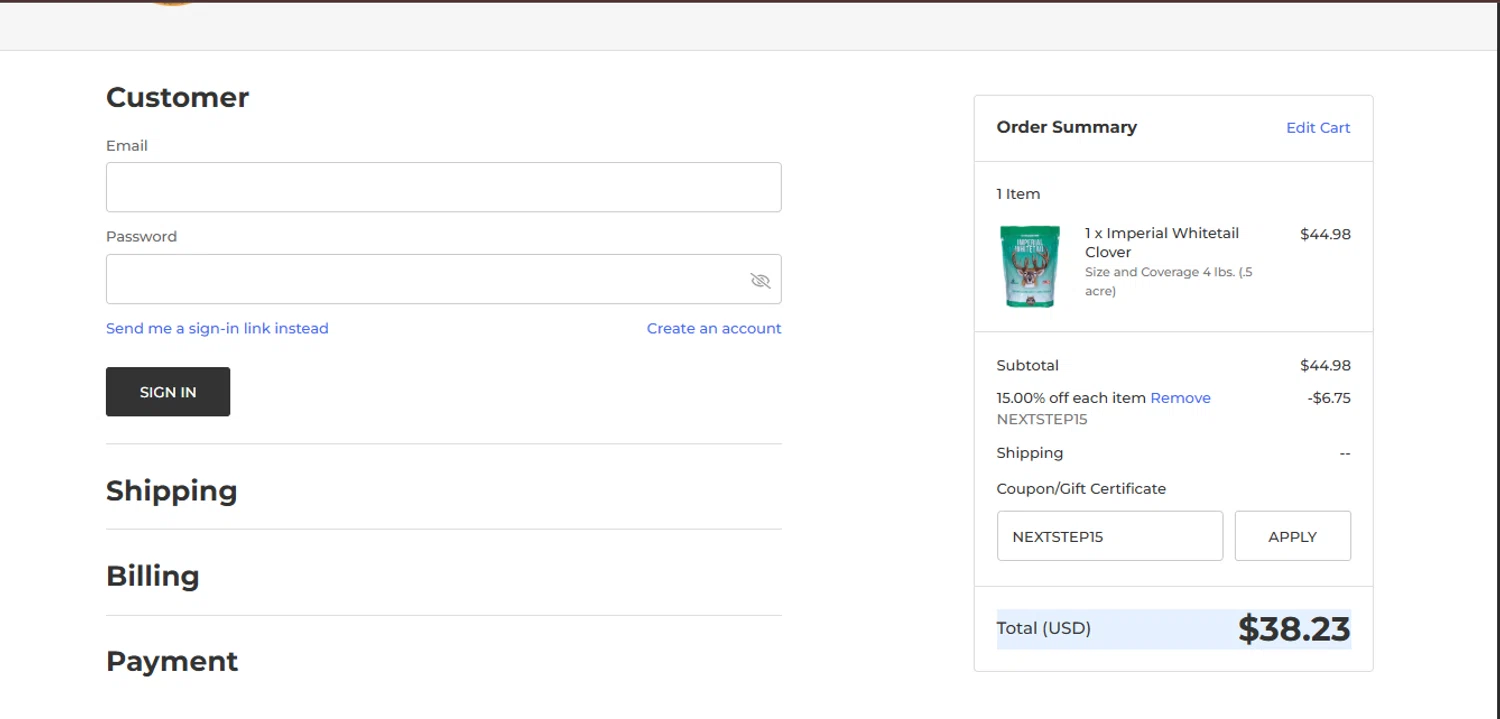1500x719 pixels.
Task: Click the Imperial Whitetail Clover product thumbnail
Action: click(1030, 266)
